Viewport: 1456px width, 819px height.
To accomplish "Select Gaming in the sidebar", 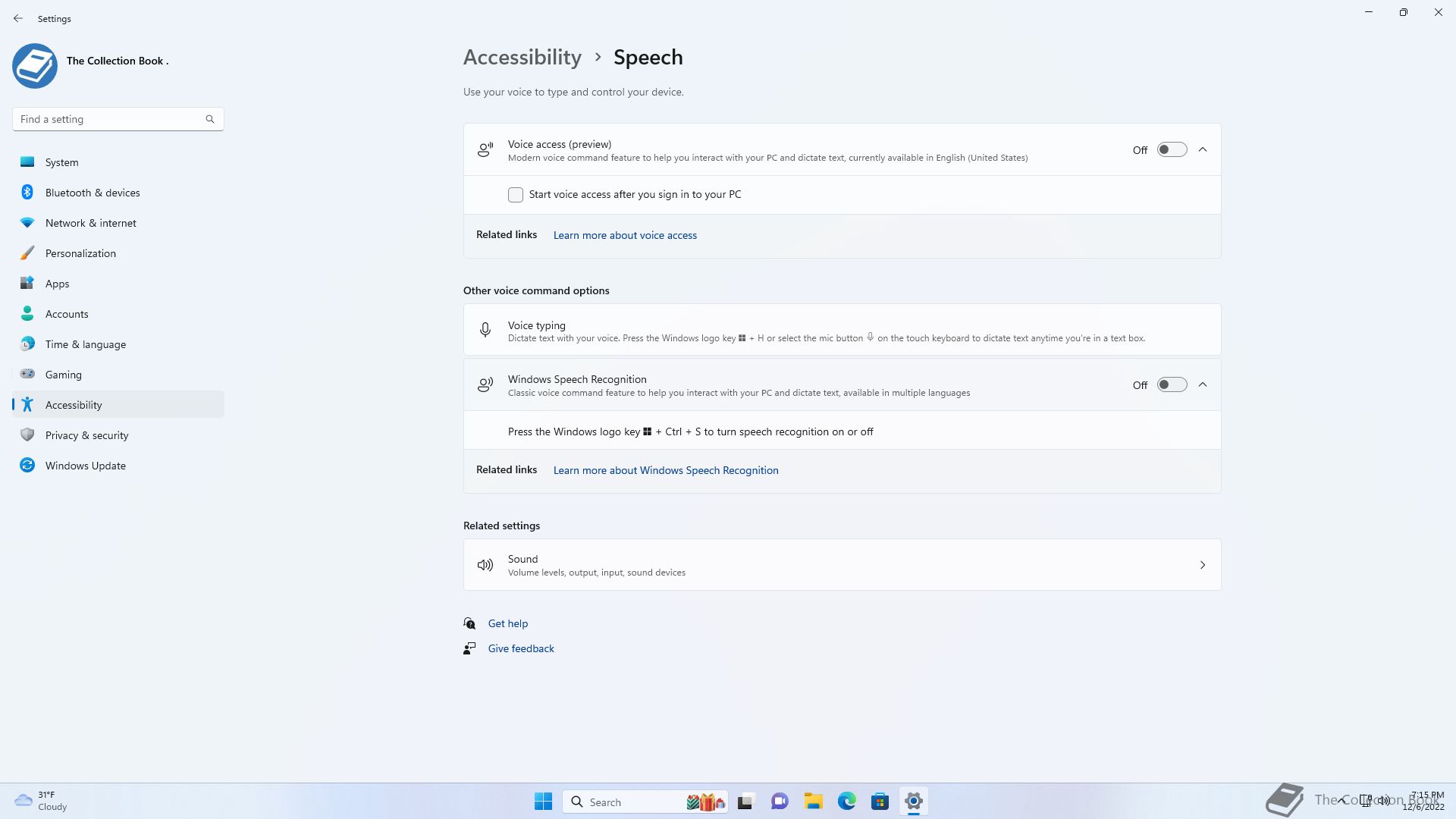I will click(x=118, y=374).
